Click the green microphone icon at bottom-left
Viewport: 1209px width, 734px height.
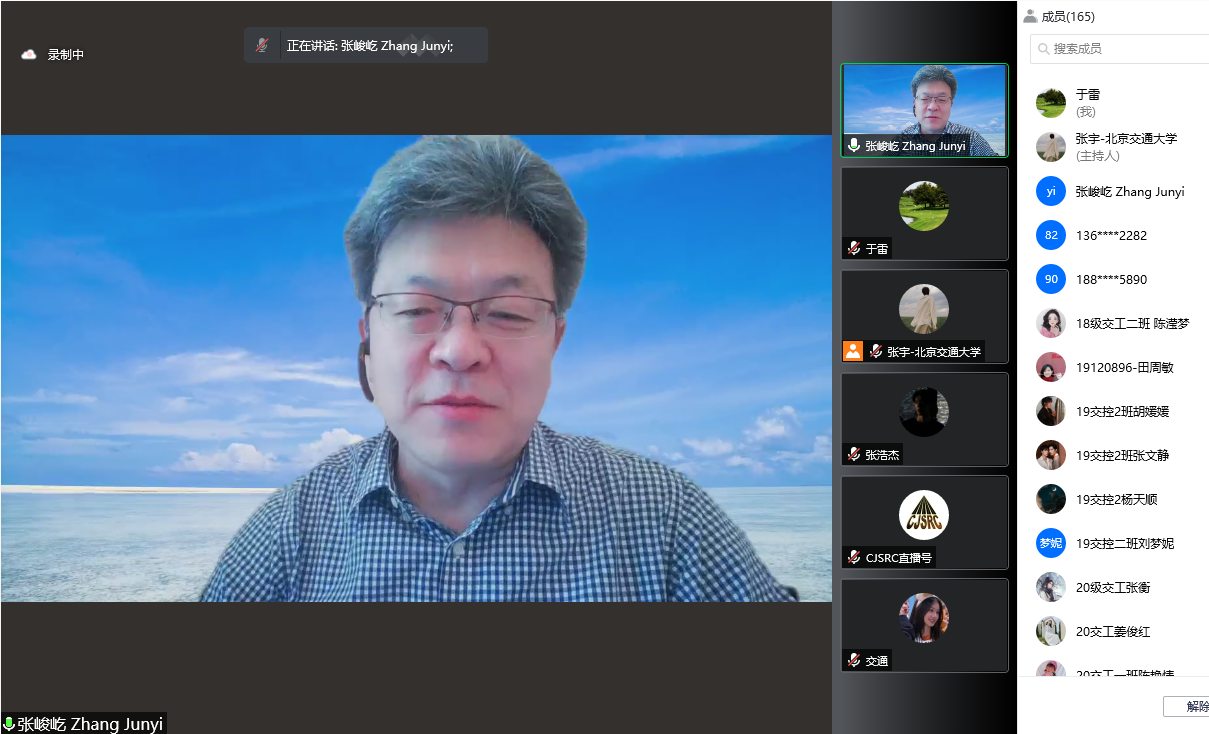click(9, 724)
